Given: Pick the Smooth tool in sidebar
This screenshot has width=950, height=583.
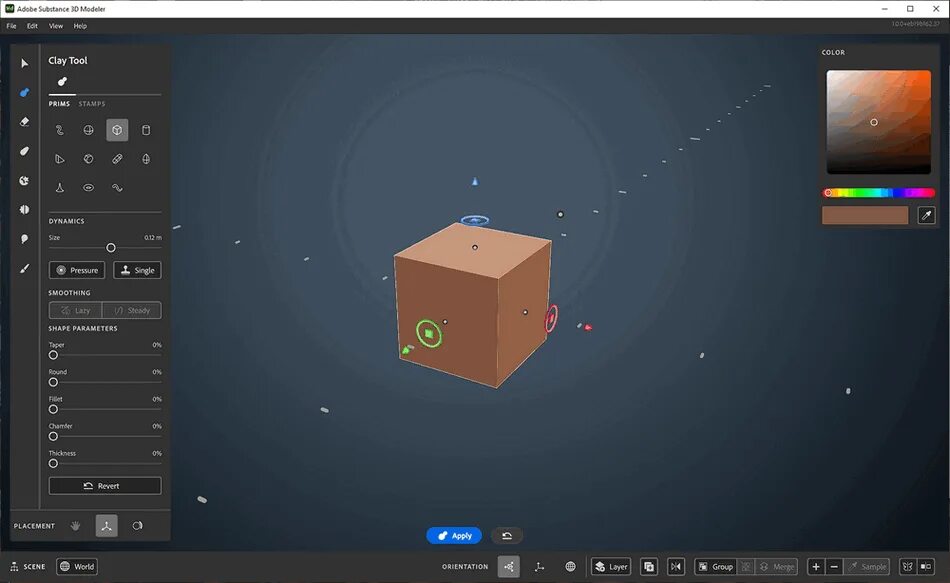Looking at the screenshot, I should (x=24, y=151).
